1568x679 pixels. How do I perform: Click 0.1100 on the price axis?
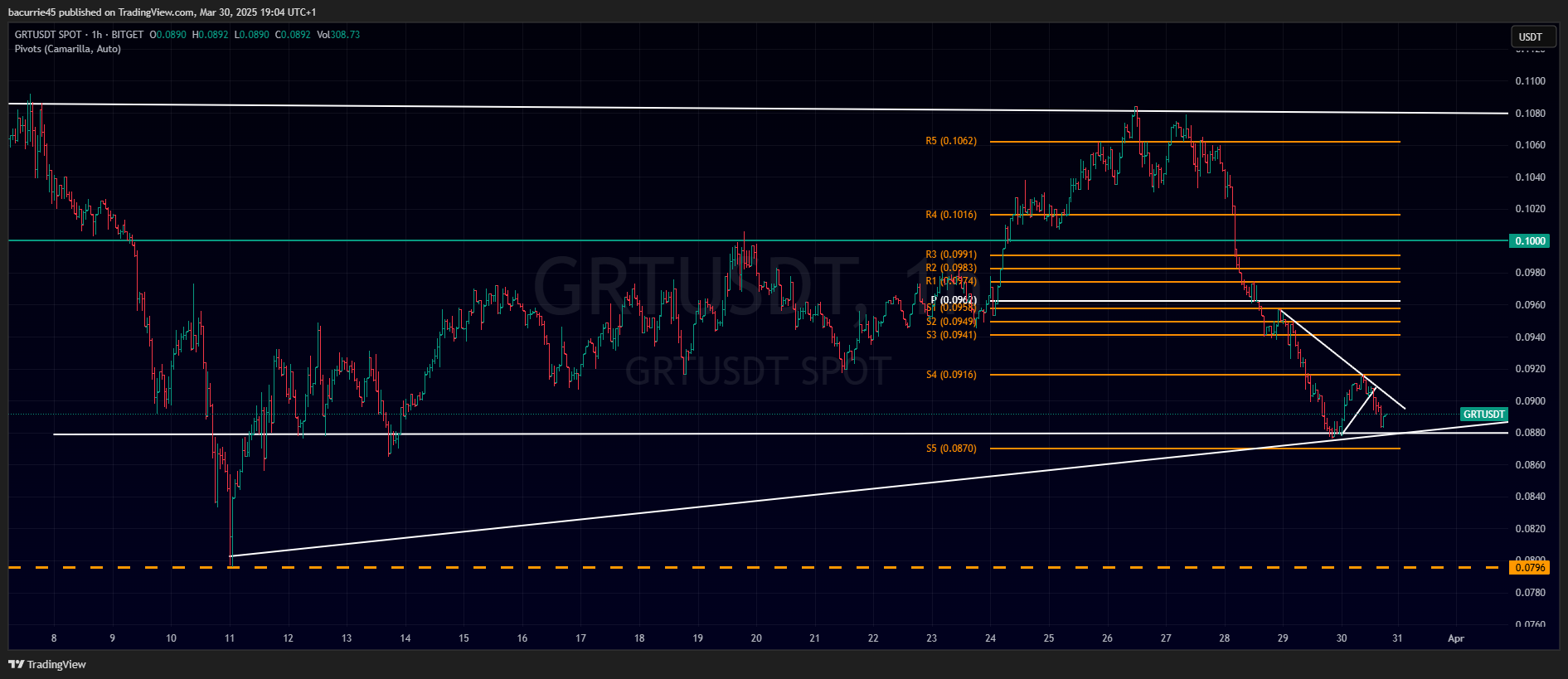(1530, 81)
